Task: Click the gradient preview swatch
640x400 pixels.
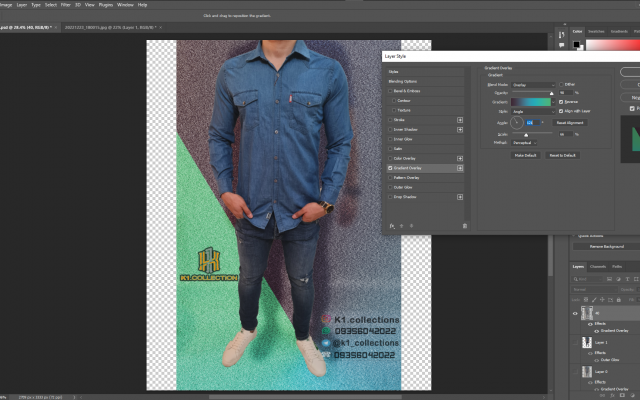Action: (531, 102)
